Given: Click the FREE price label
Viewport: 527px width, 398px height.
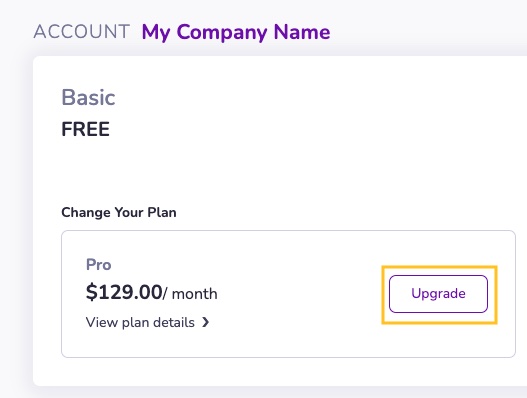Looking at the screenshot, I should point(85,129).
